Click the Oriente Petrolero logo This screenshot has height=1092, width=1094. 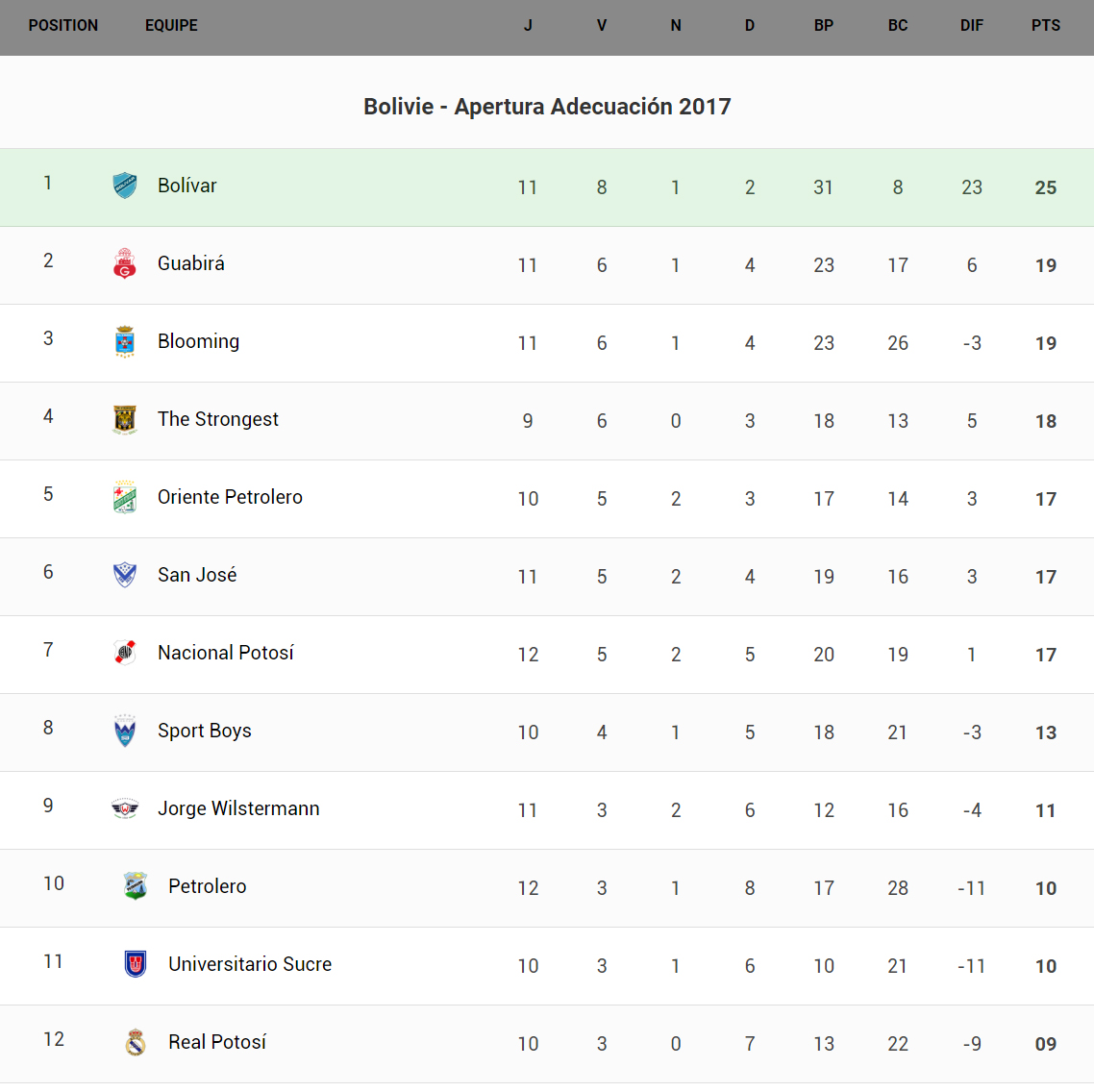pyautogui.click(x=125, y=497)
